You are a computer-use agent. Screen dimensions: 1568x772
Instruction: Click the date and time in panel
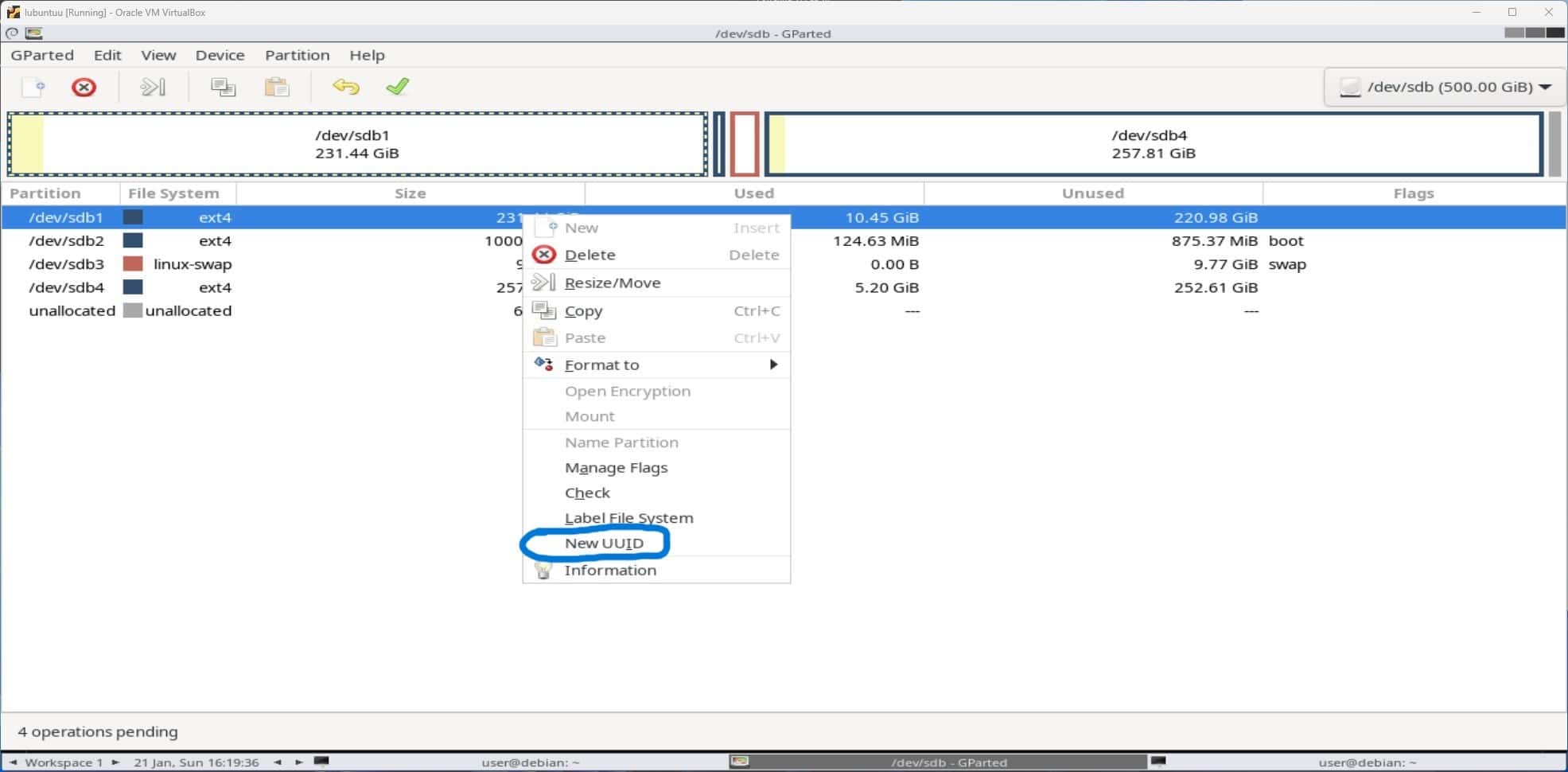pos(196,762)
